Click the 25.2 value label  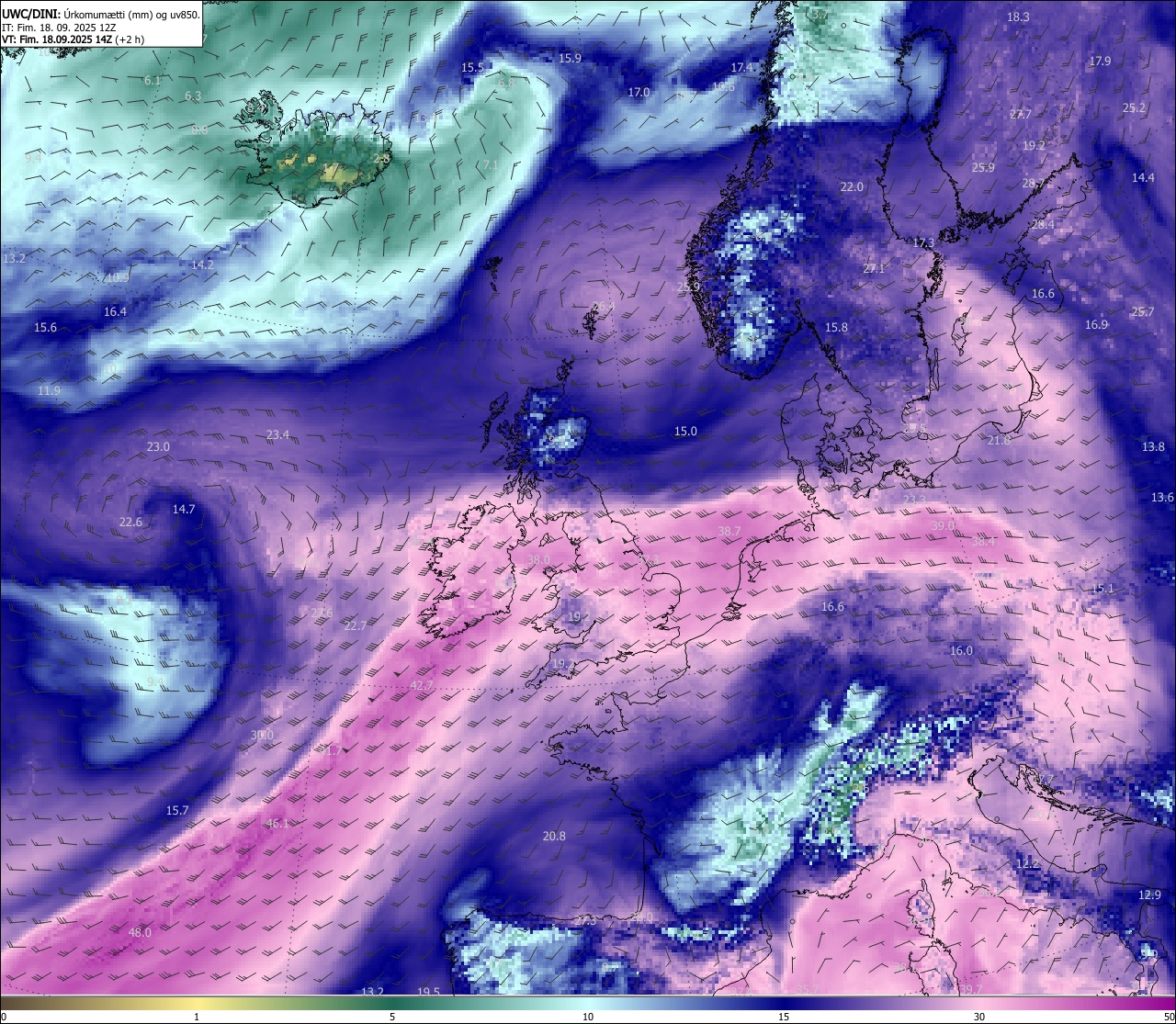[x=1134, y=107]
